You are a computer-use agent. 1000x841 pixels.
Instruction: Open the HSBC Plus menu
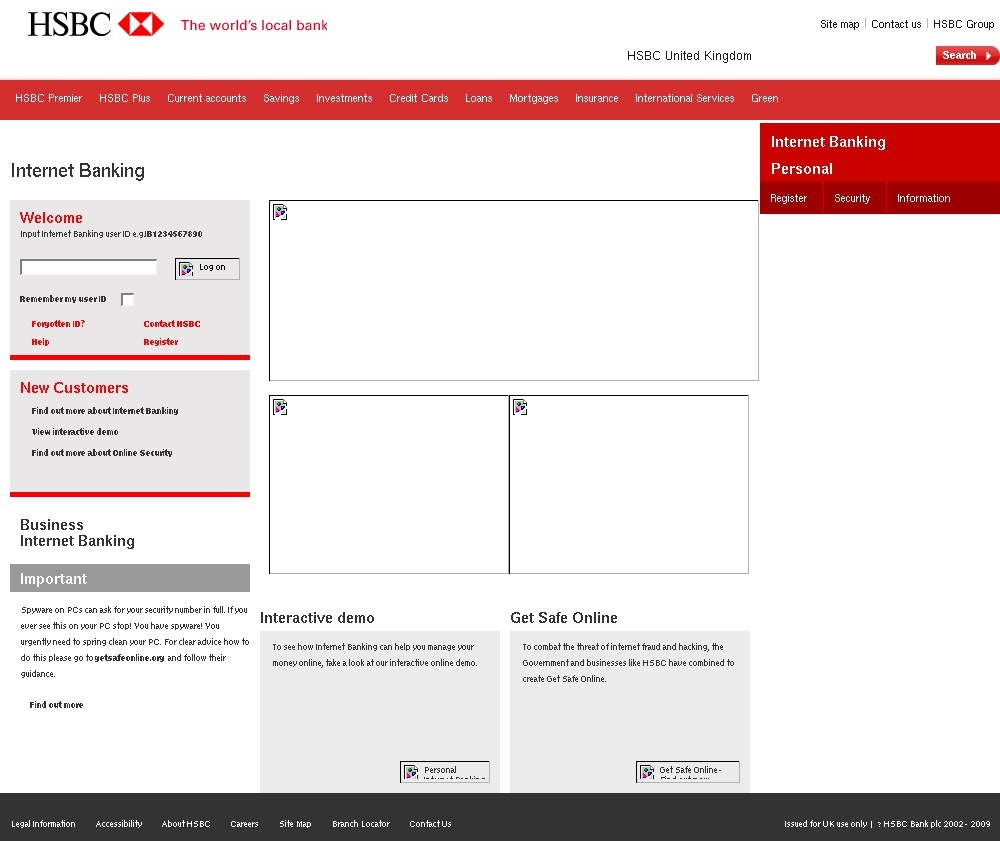(124, 98)
